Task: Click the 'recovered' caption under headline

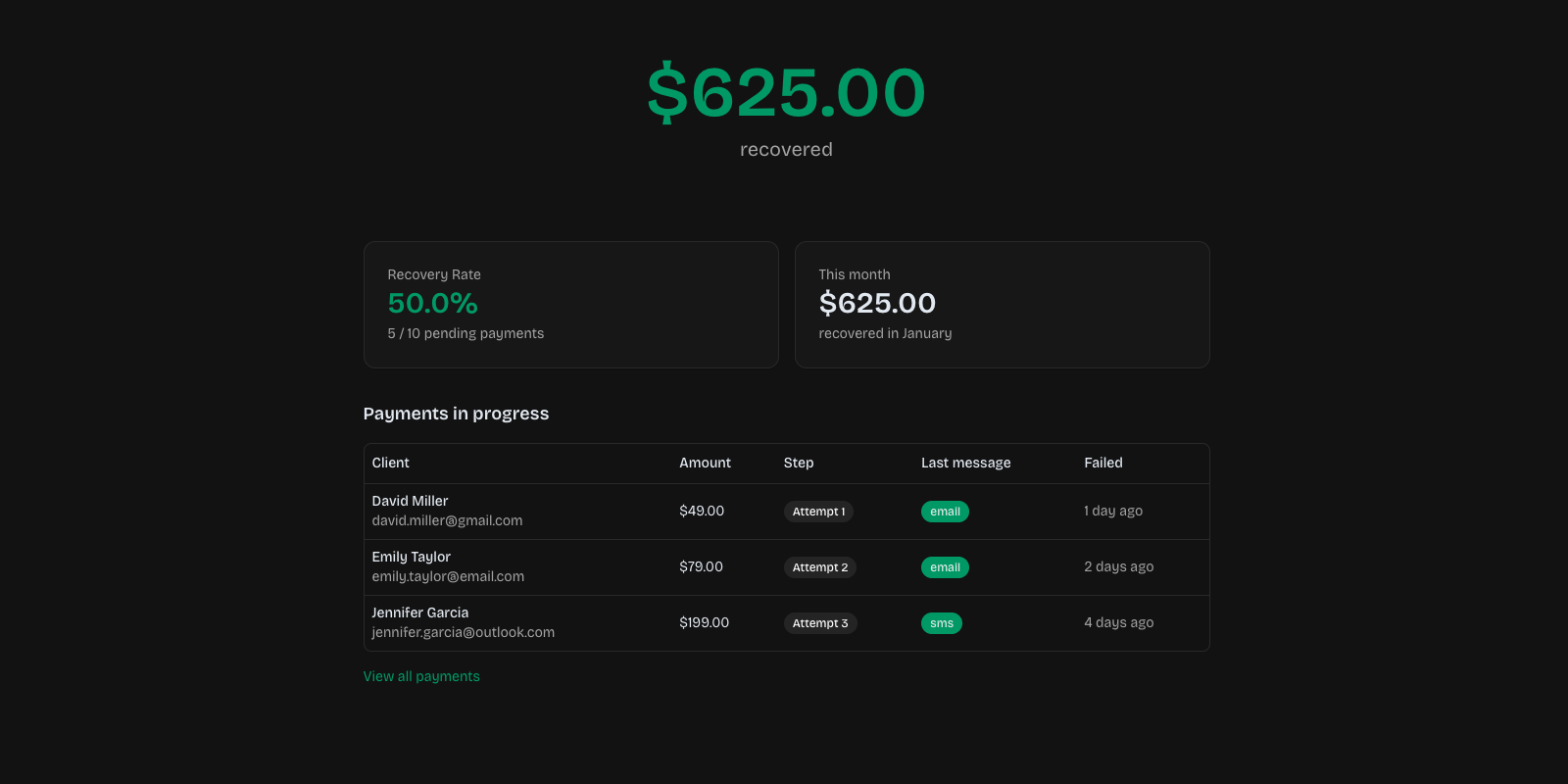Action: coord(786,149)
